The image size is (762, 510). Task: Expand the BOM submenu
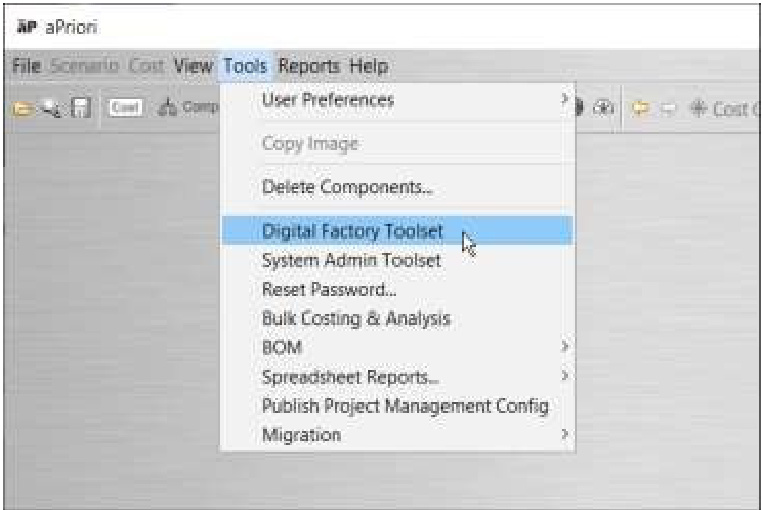[564, 348]
